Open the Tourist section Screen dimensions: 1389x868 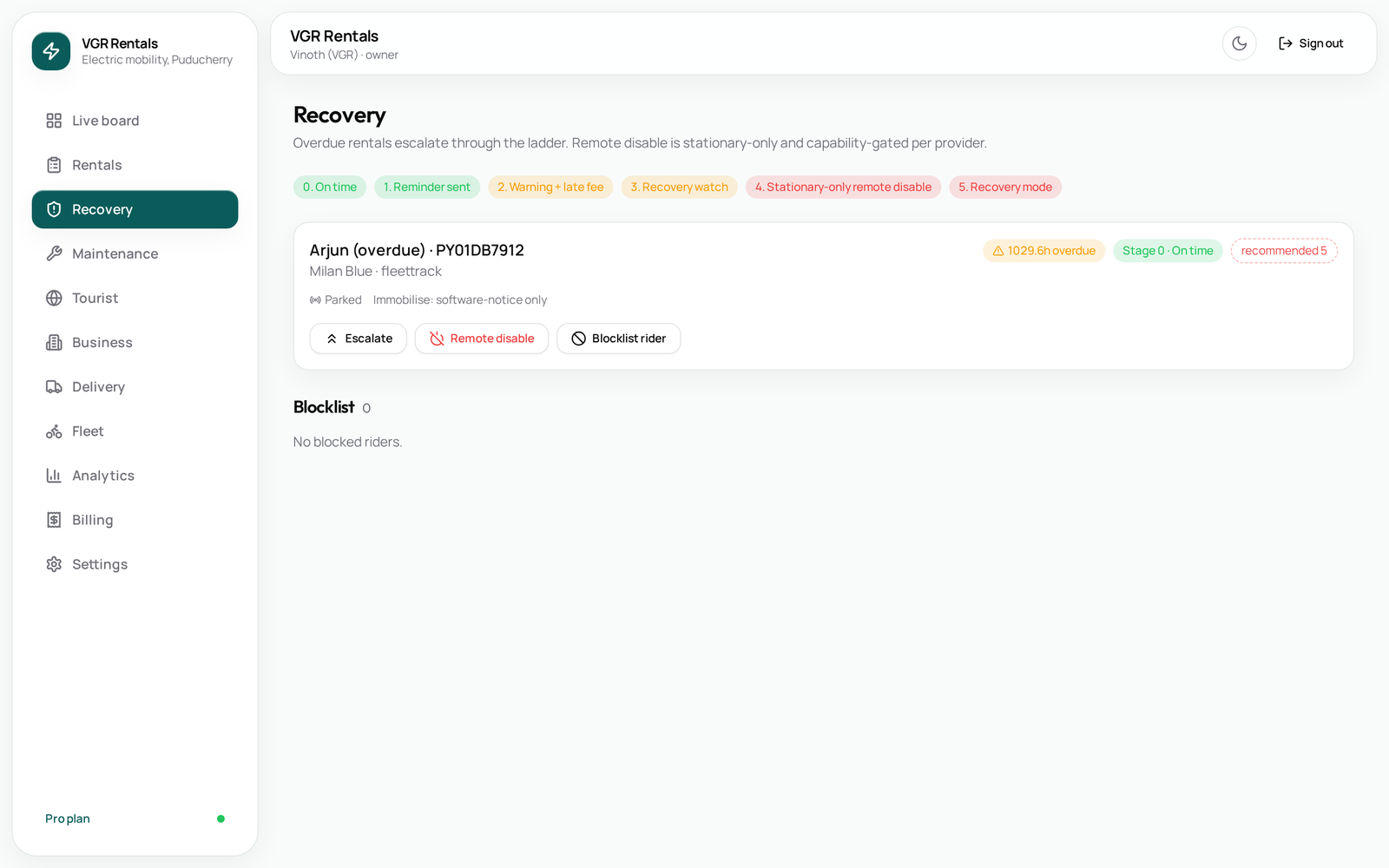(x=135, y=298)
